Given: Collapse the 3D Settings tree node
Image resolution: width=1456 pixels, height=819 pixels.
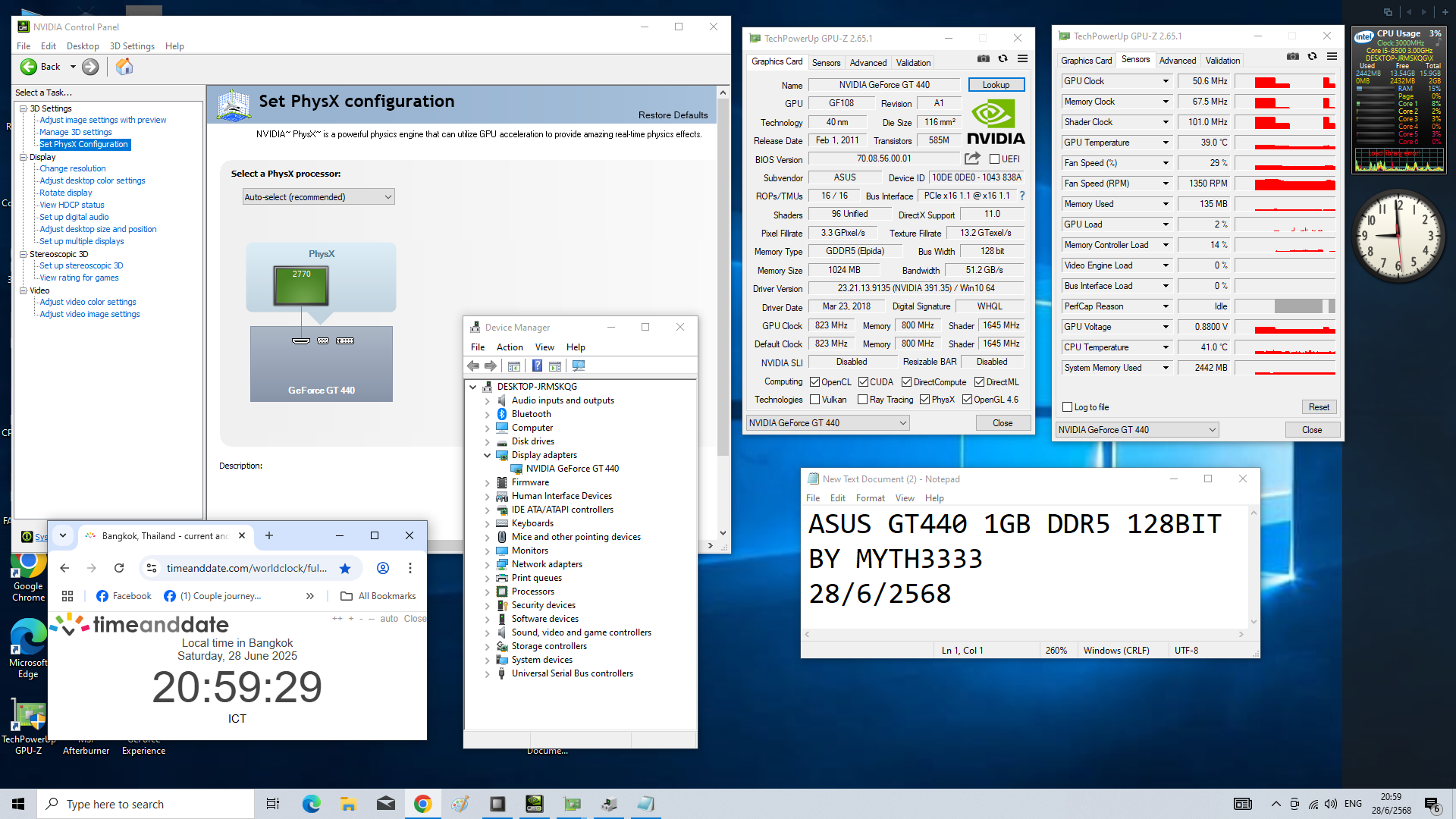Looking at the screenshot, I should (24, 108).
